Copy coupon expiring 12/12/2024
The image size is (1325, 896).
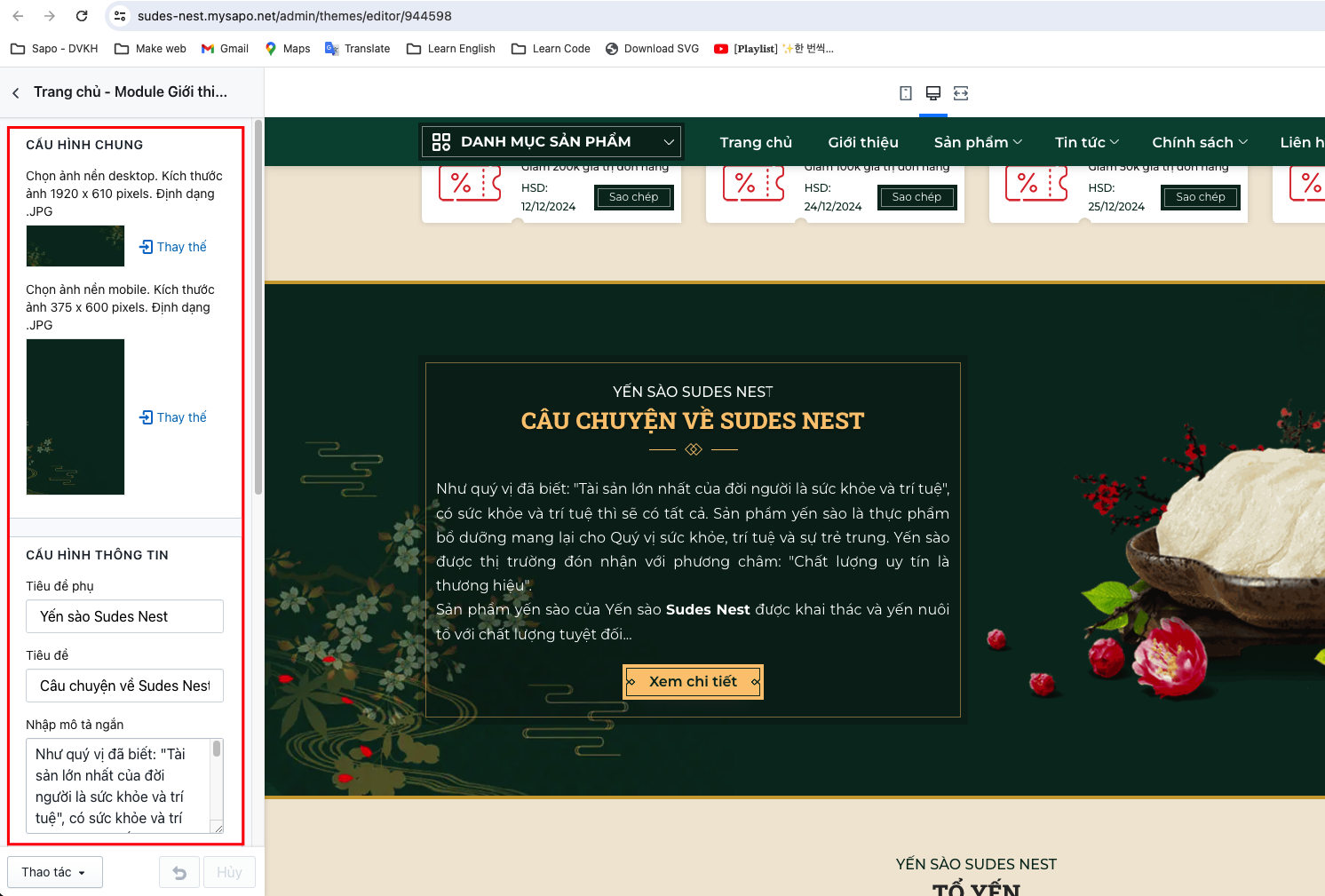point(634,197)
